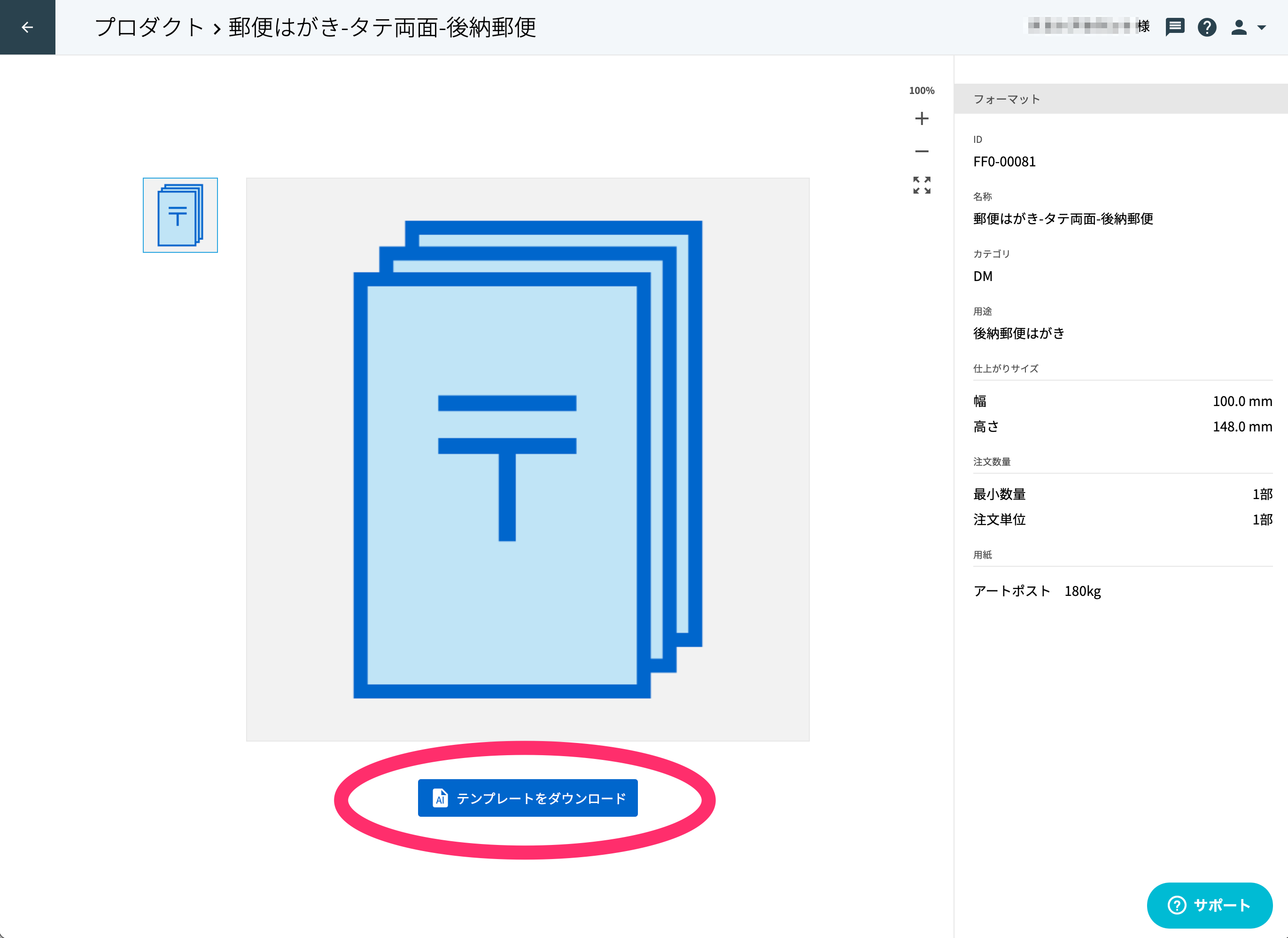Click the フォーマット section header
The height and width of the screenshot is (938, 1288).
click(x=1121, y=99)
